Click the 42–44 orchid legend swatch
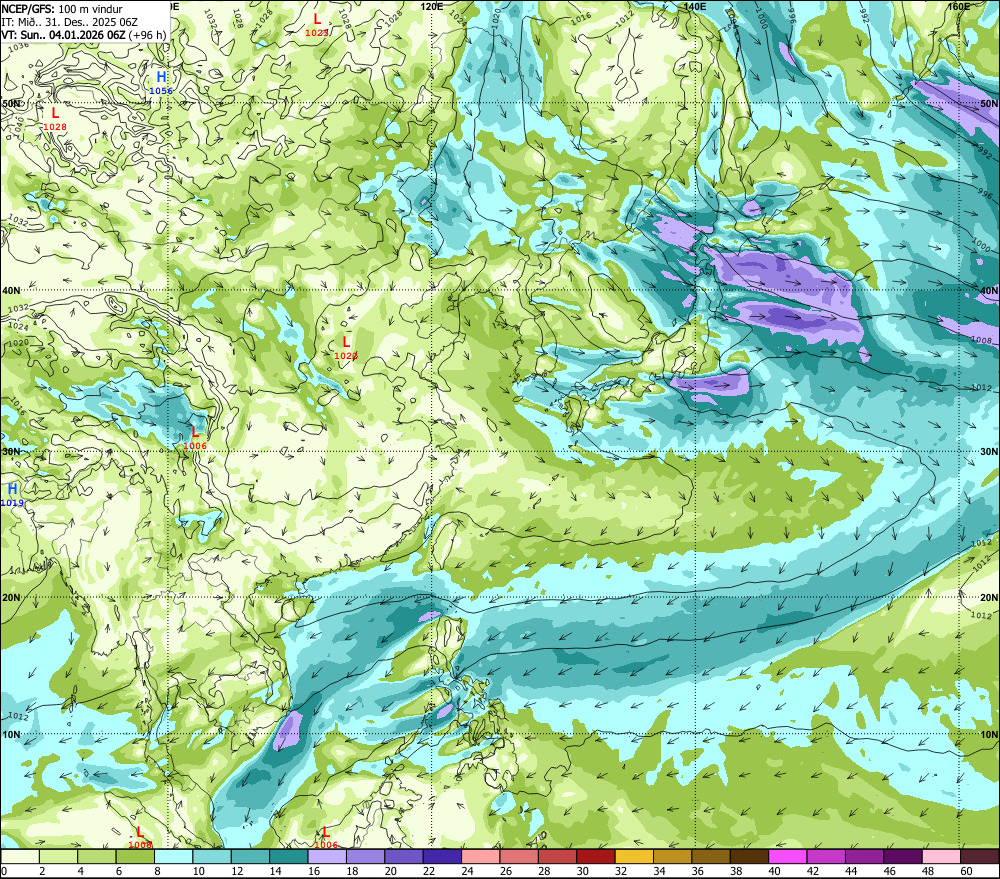This screenshot has height=879, width=1000. click(x=826, y=856)
